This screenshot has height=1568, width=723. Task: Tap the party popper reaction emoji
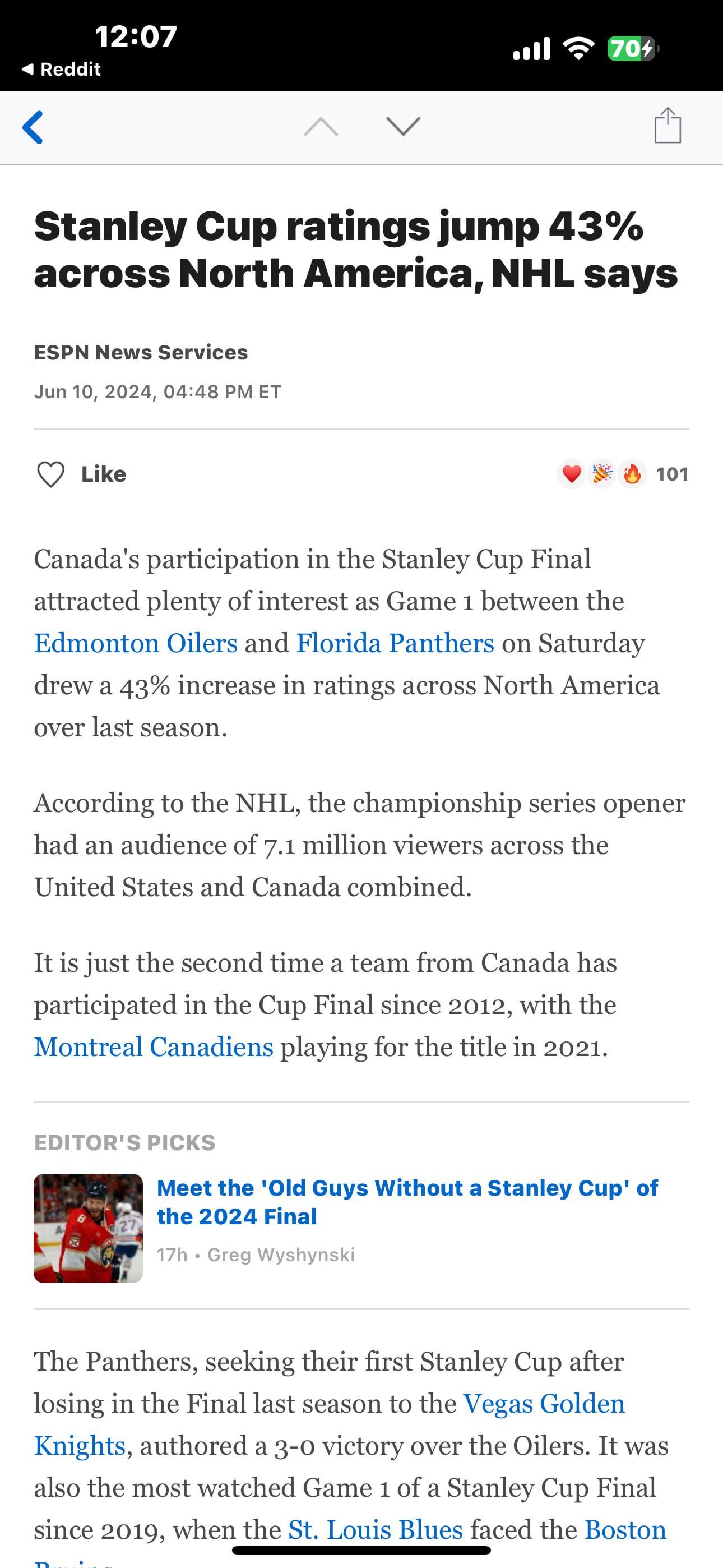pyautogui.click(x=602, y=473)
